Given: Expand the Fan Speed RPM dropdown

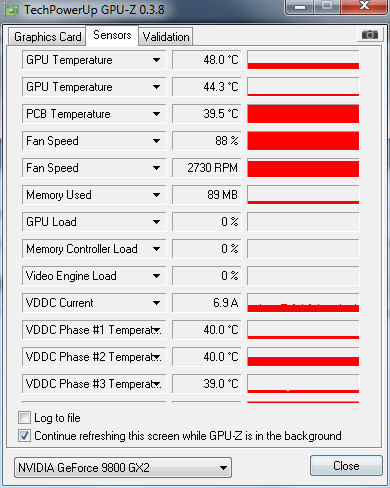Looking at the screenshot, I should click(156, 168).
